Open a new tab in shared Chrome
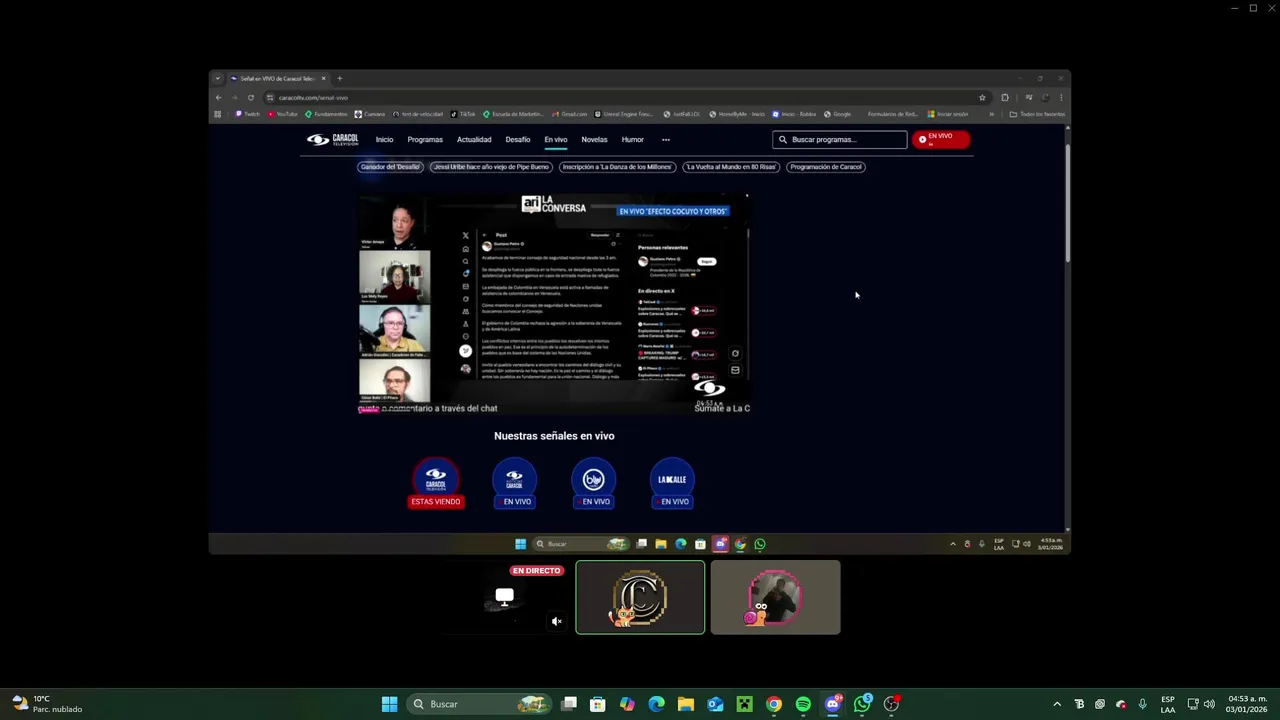 point(339,78)
